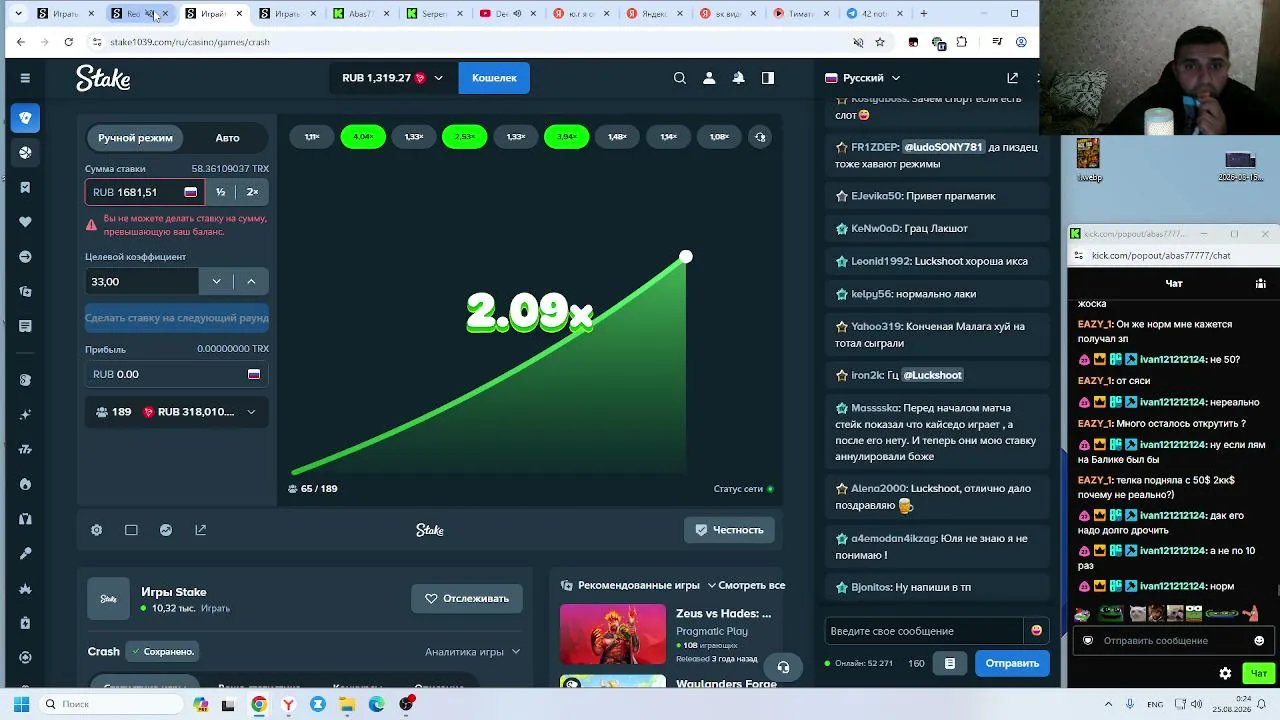Send the chat message with Отправить

pyautogui.click(x=1012, y=663)
